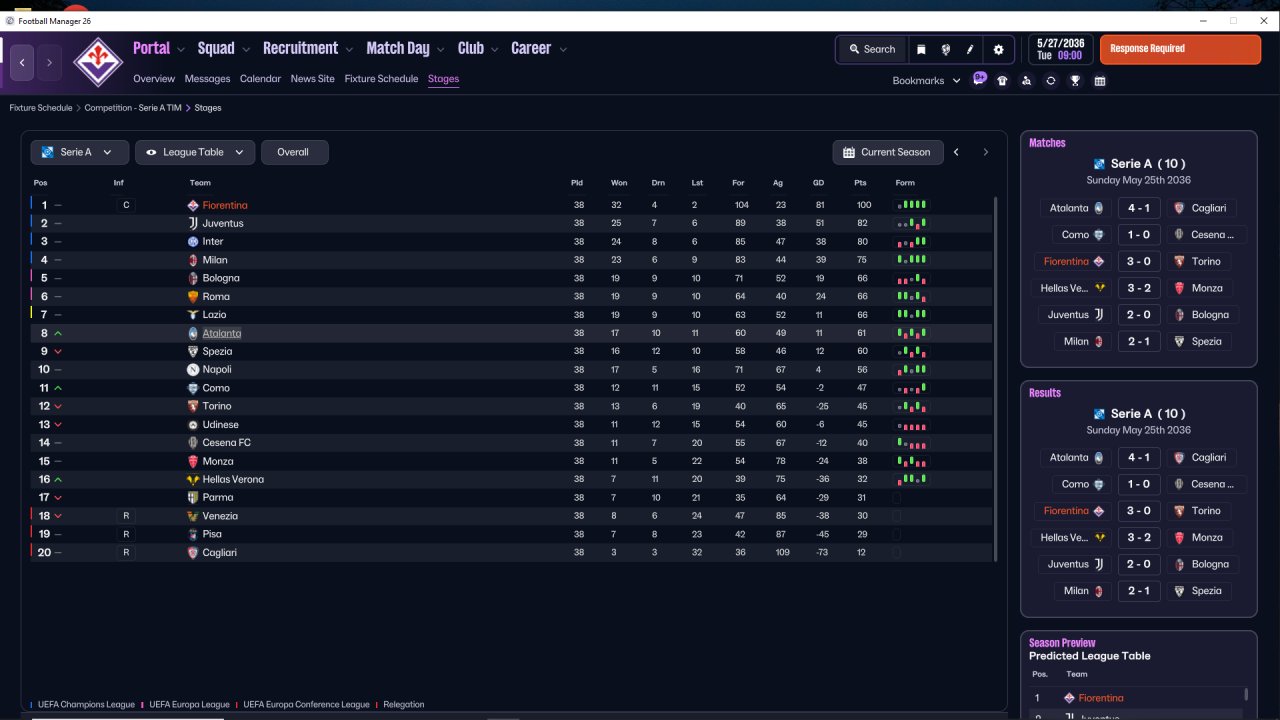Click the 5/27/2036 date and time box
Viewport: 1280px width, 720px height.
pyautogui.click(x=1060, y=49)
